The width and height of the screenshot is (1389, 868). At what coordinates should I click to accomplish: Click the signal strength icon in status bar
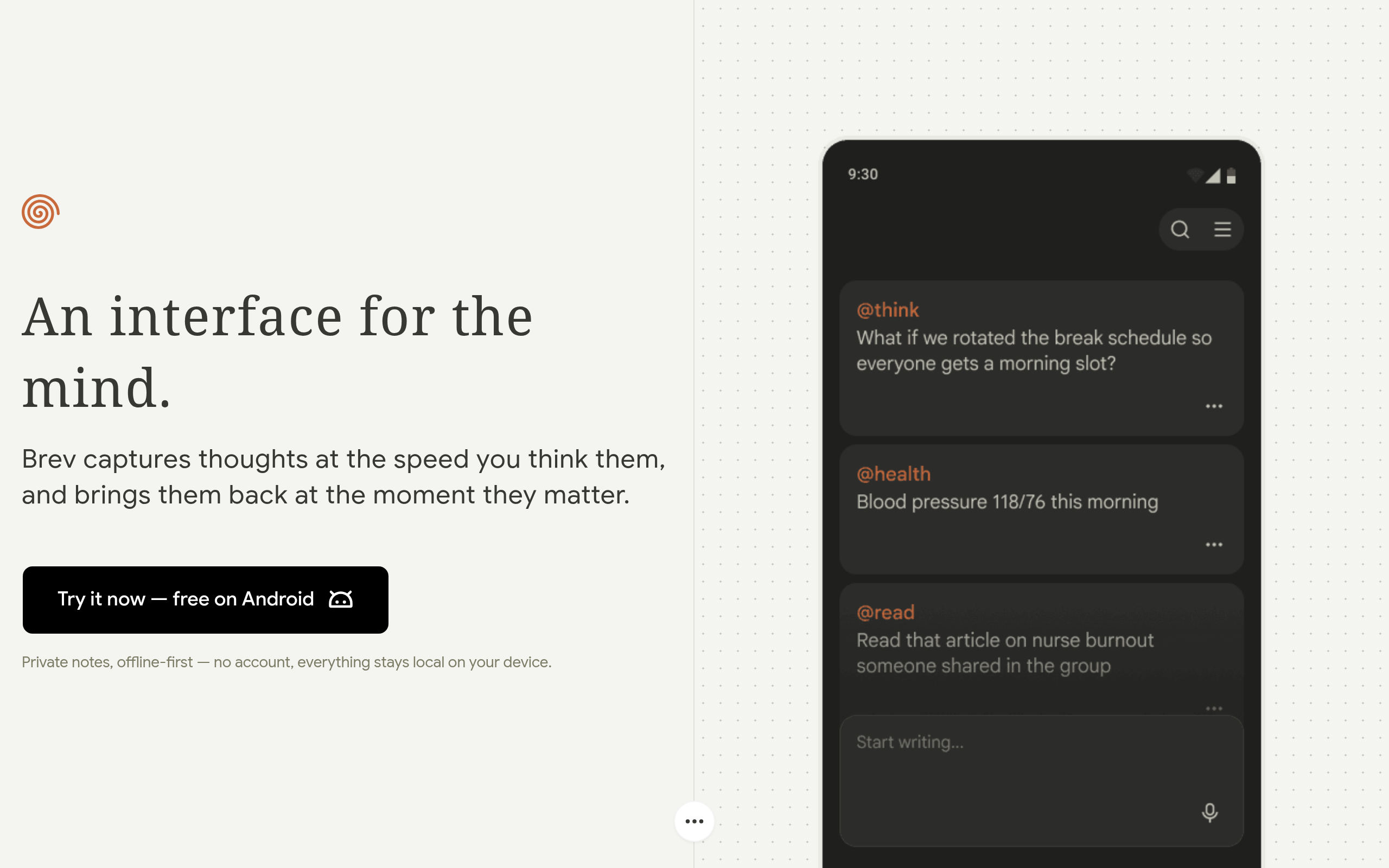(1213, 176)
